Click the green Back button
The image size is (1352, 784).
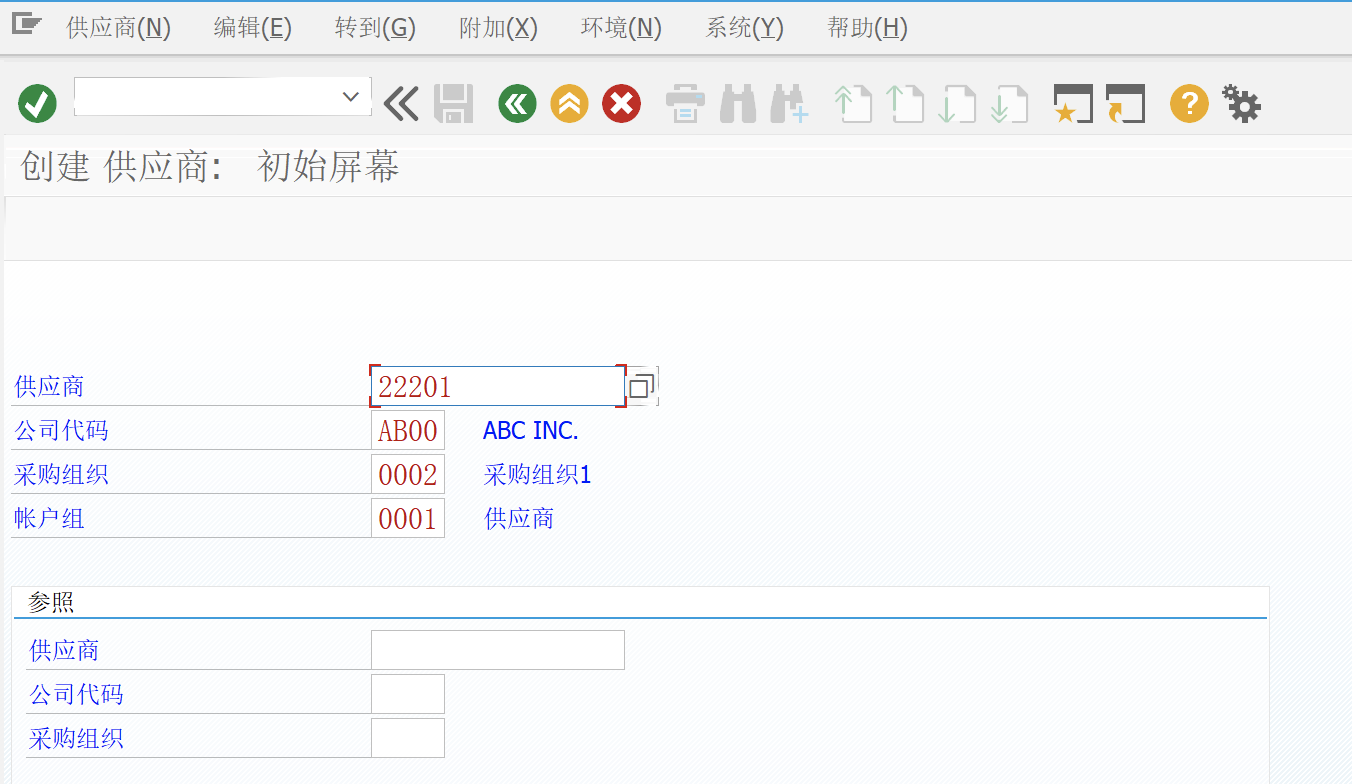click(x=517, y=103)
